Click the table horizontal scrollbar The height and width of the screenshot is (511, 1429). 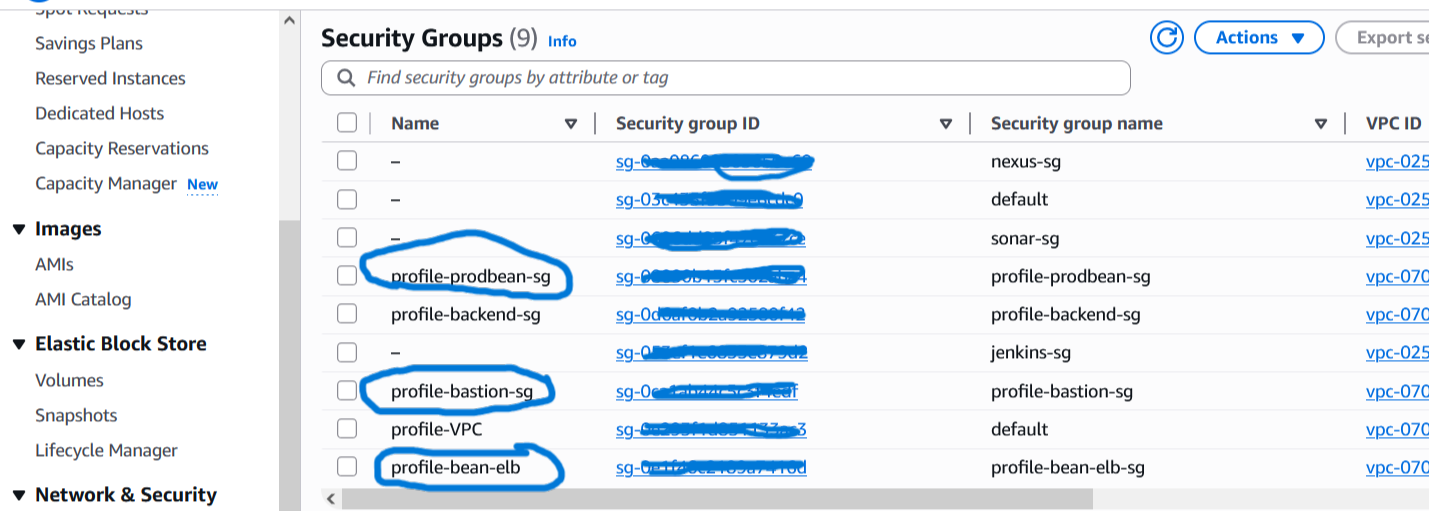pyautogui.click(x=716, y=498)
